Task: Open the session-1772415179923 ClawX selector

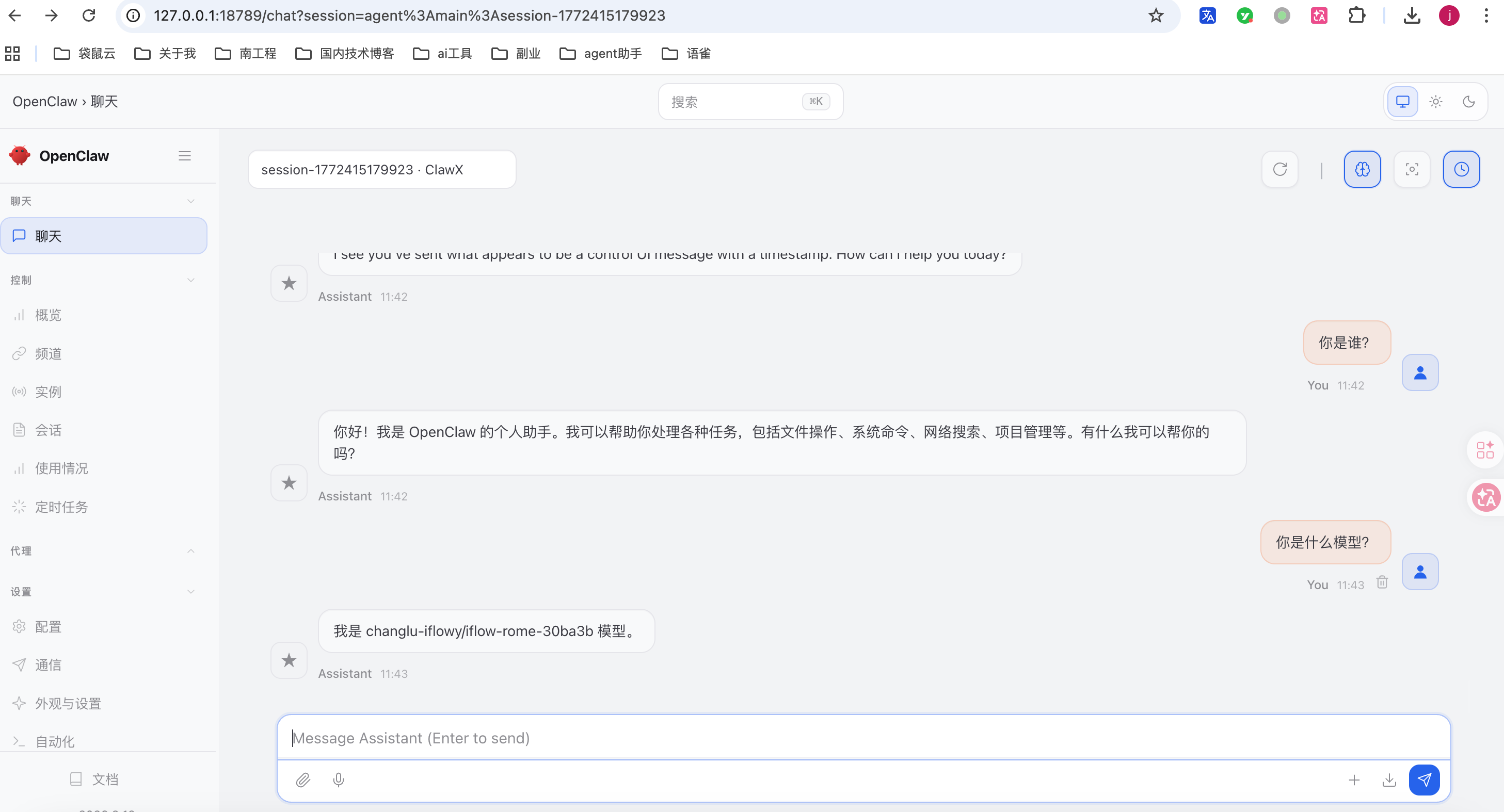Action: click(x=382, y=169)
